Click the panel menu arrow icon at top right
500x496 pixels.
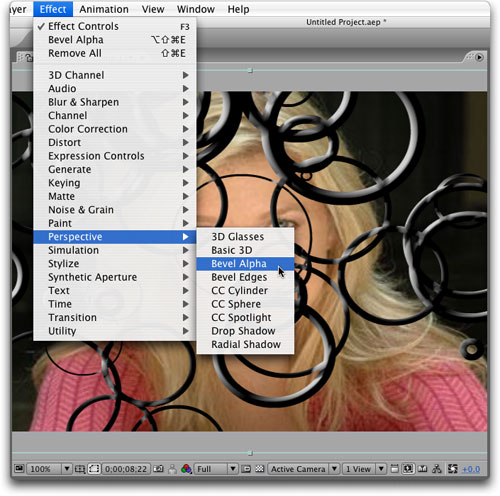pos(479,57)
